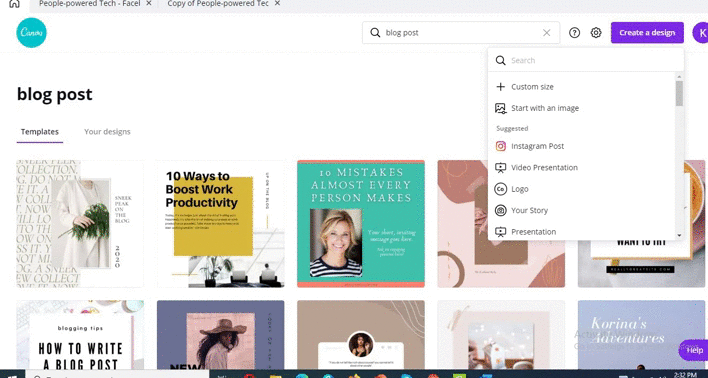Pick Presentation from the dropdown list
708x378 pixels.
[x=533, y=232]
